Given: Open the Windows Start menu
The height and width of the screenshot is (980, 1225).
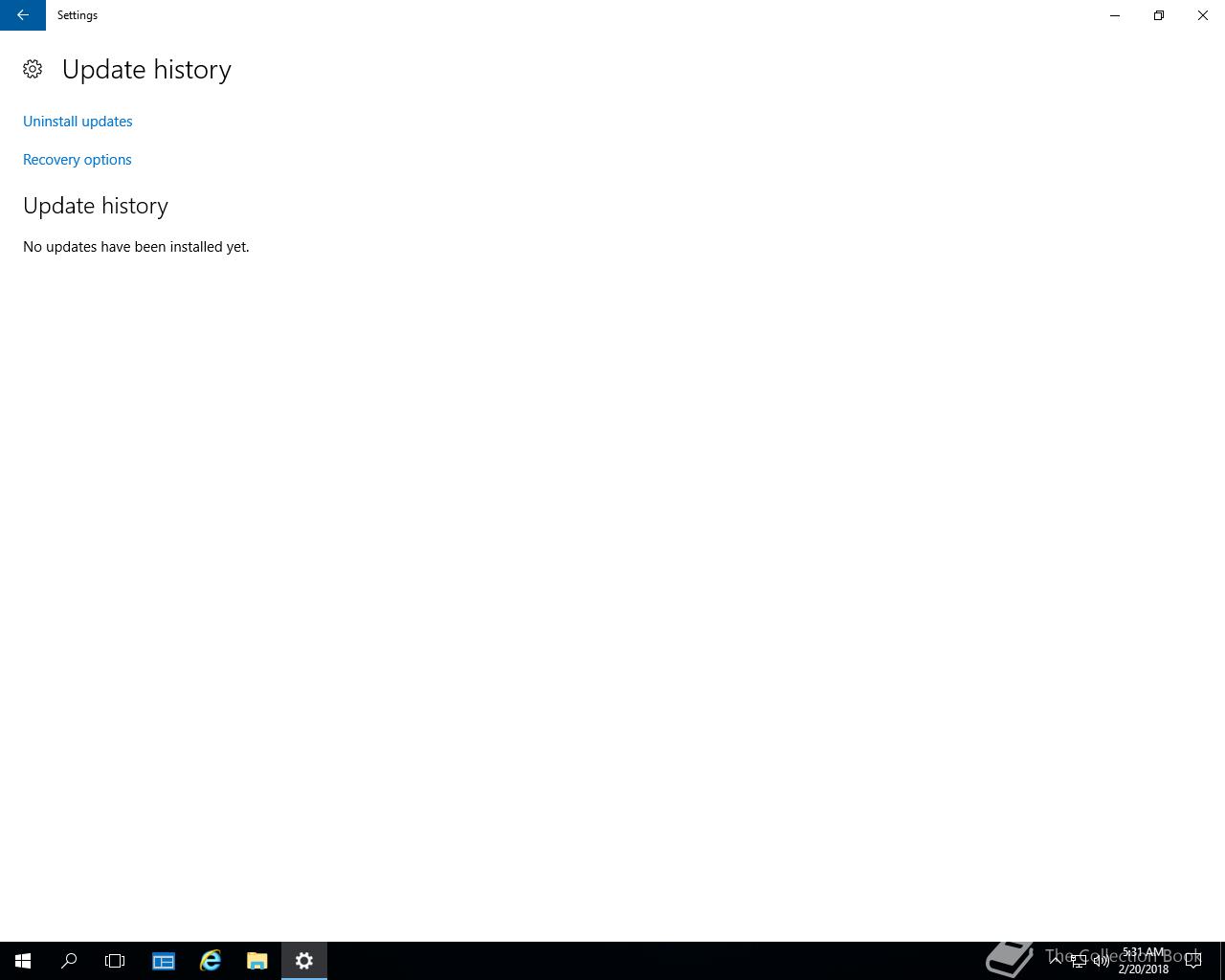Looking at the screenshot, I should (x=23, y=961).
